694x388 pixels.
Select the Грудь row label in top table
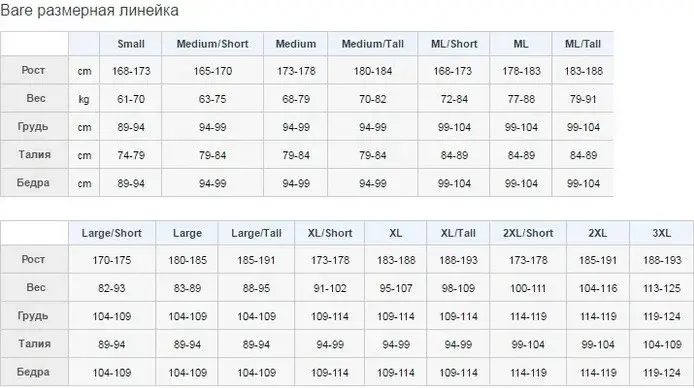click(x=33, y=127)
